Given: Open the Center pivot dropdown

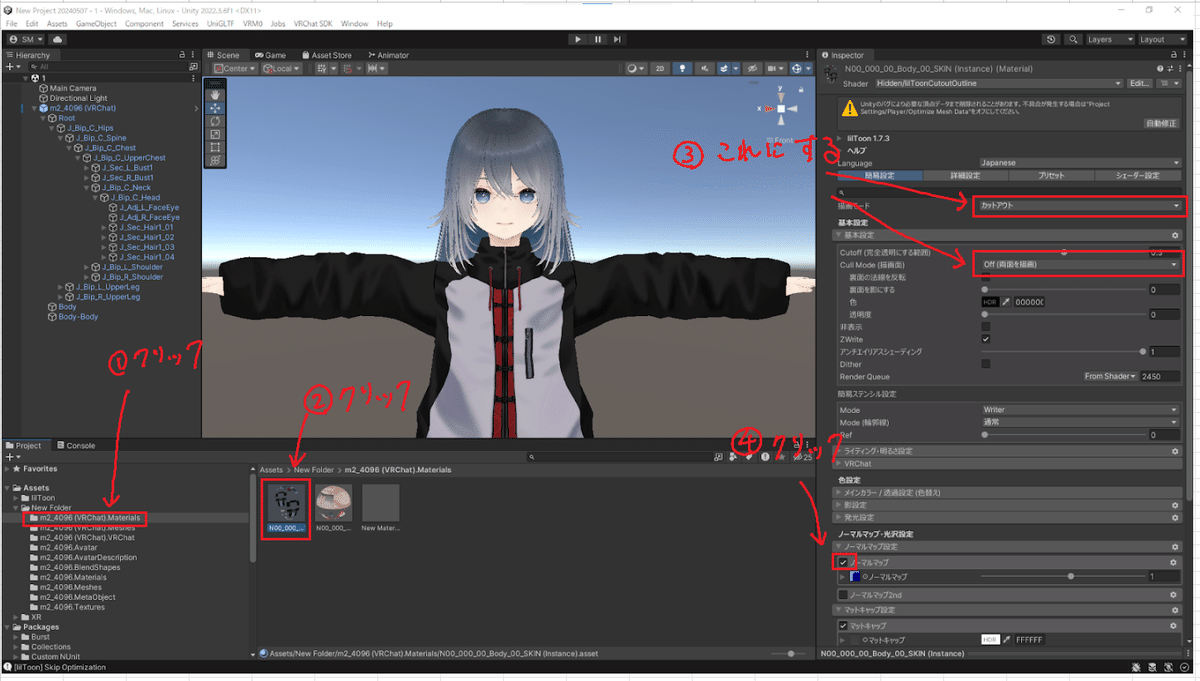Looking at the screenshot, I should click(235, 69).
